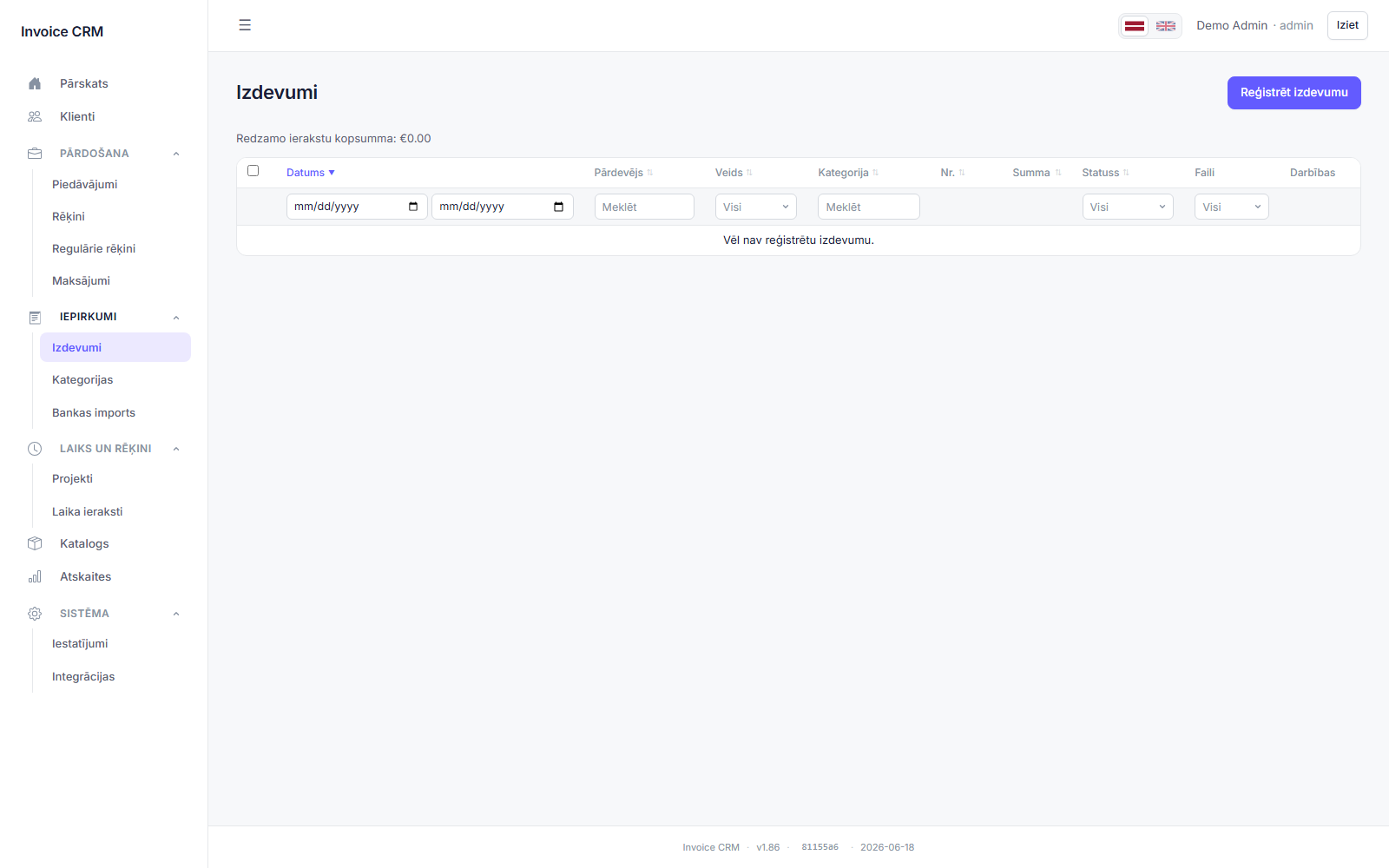Screen dimensions: 1389x868
Task: Click Demo Admin user name
Action: (1232, 25)
